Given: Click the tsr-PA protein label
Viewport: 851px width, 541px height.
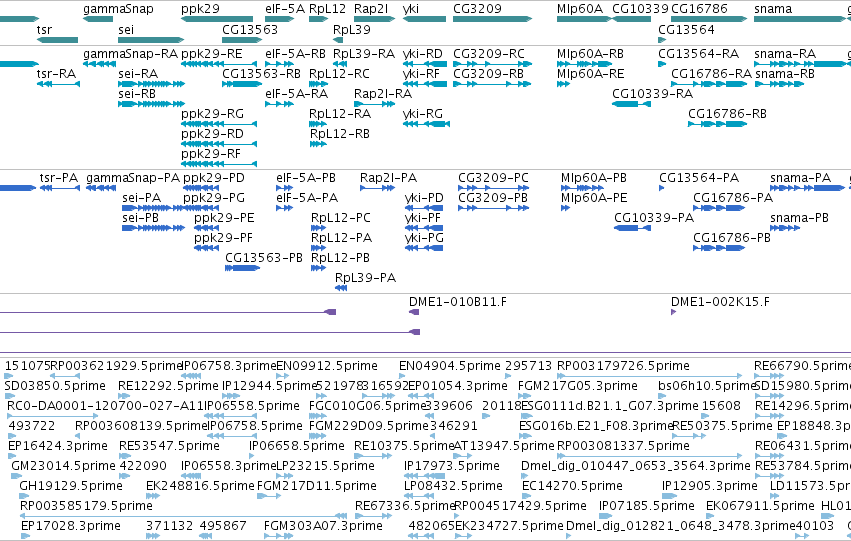Looking at the screenshot, I should [59, 178].
